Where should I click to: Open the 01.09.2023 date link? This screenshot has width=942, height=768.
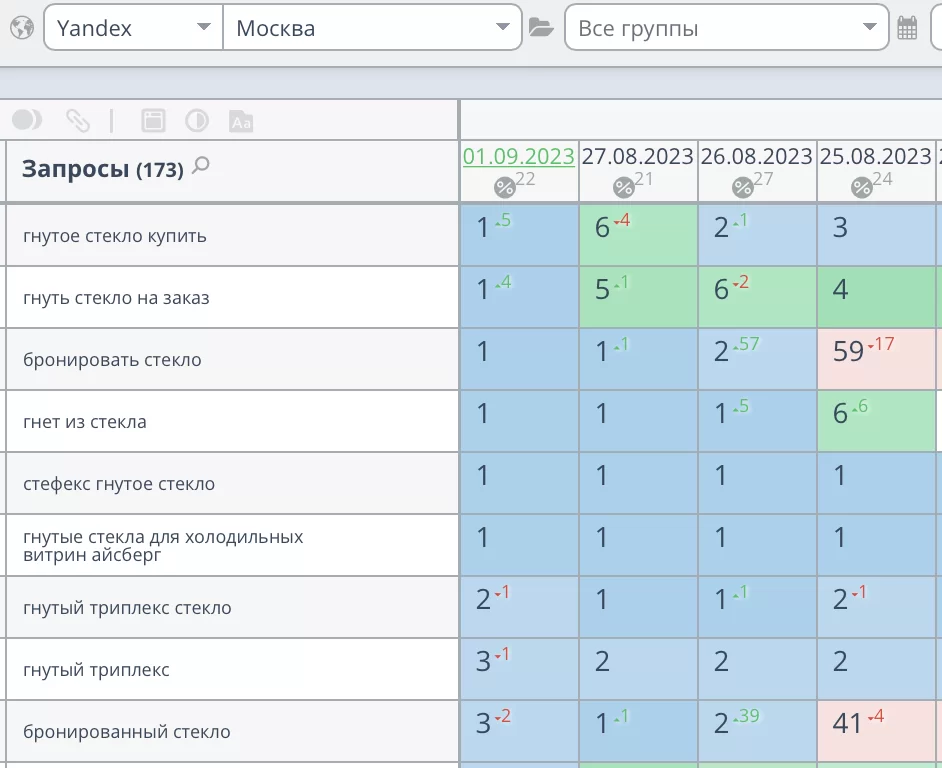click(x=518, y=157)
